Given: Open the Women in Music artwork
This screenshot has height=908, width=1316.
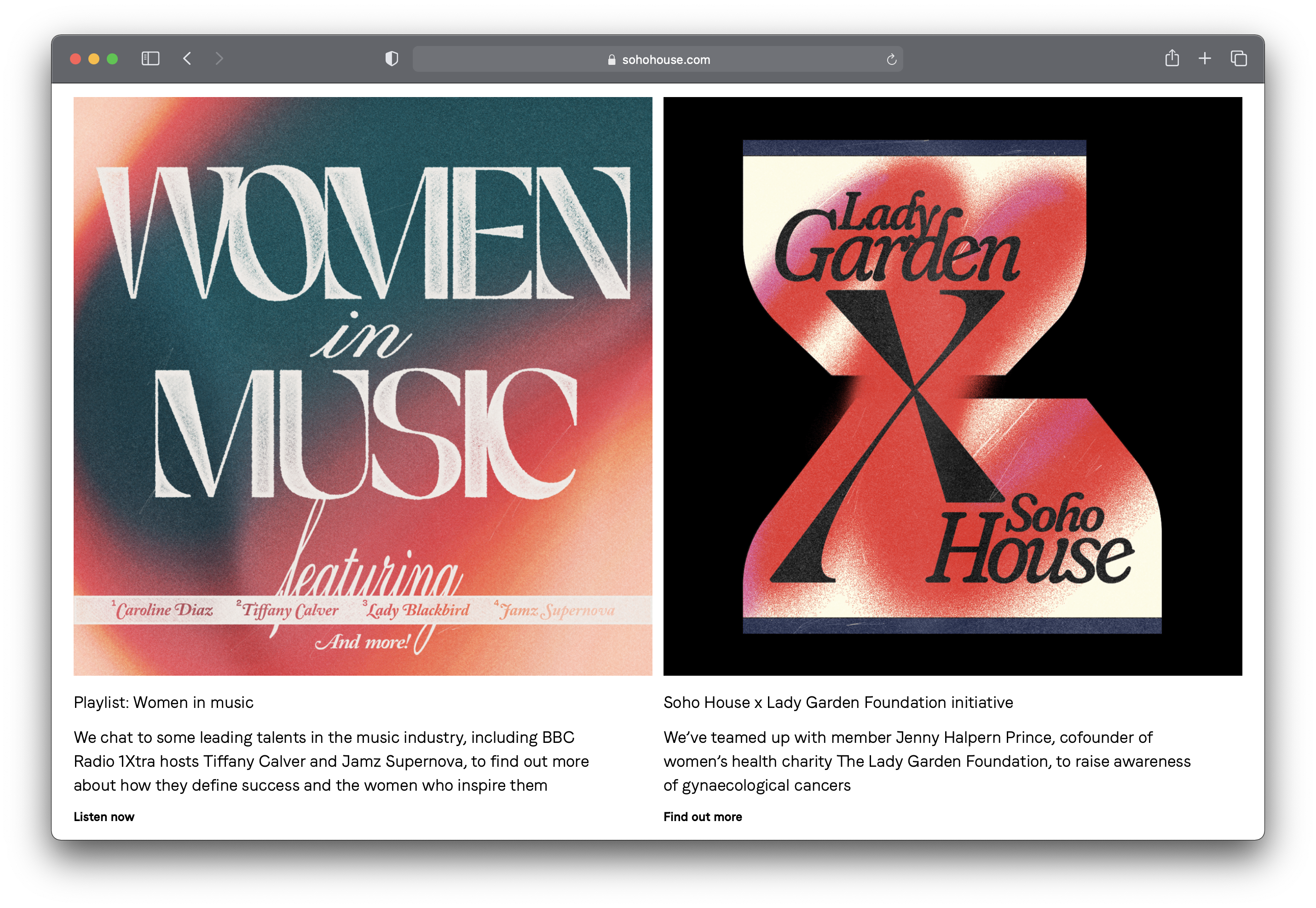Looking at the screenshot, I should click(x=363, y=386).
